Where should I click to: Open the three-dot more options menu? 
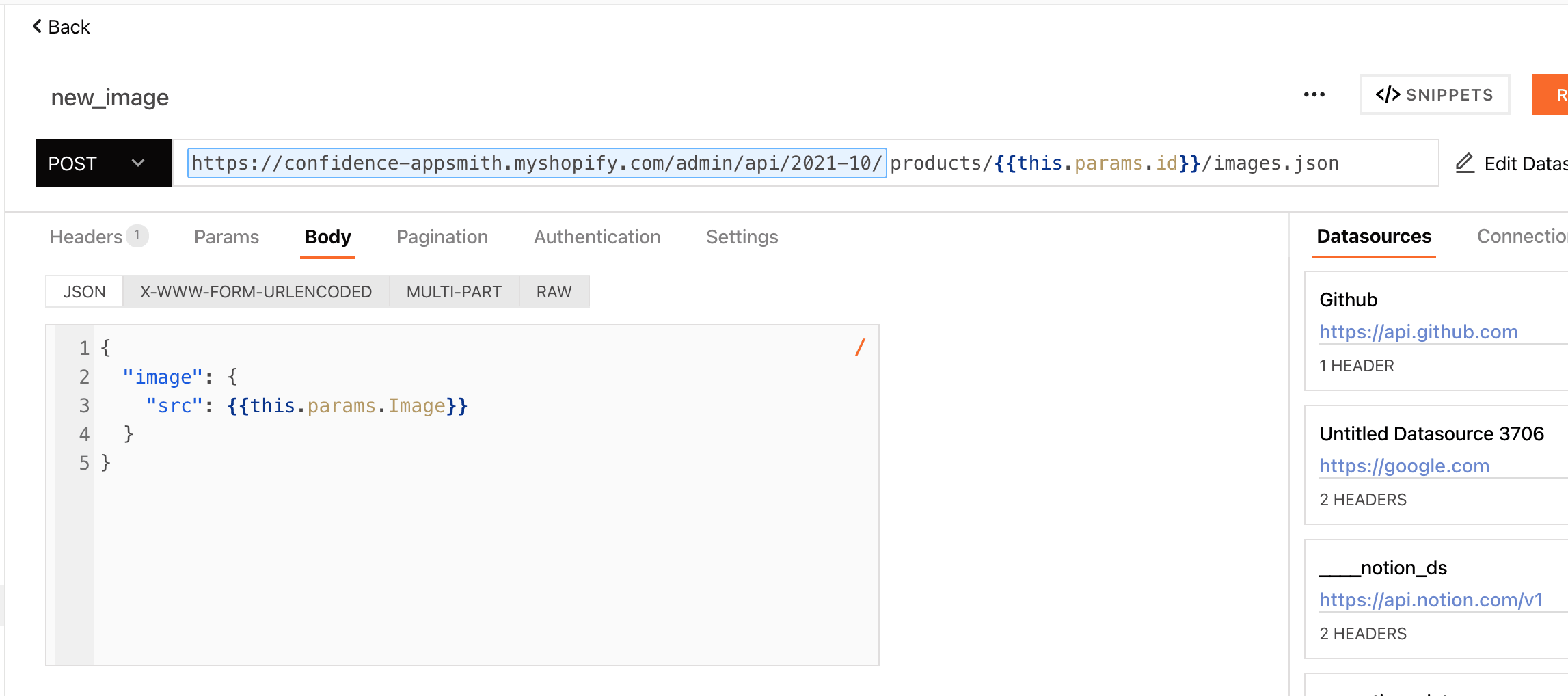tap(1314, 95)
